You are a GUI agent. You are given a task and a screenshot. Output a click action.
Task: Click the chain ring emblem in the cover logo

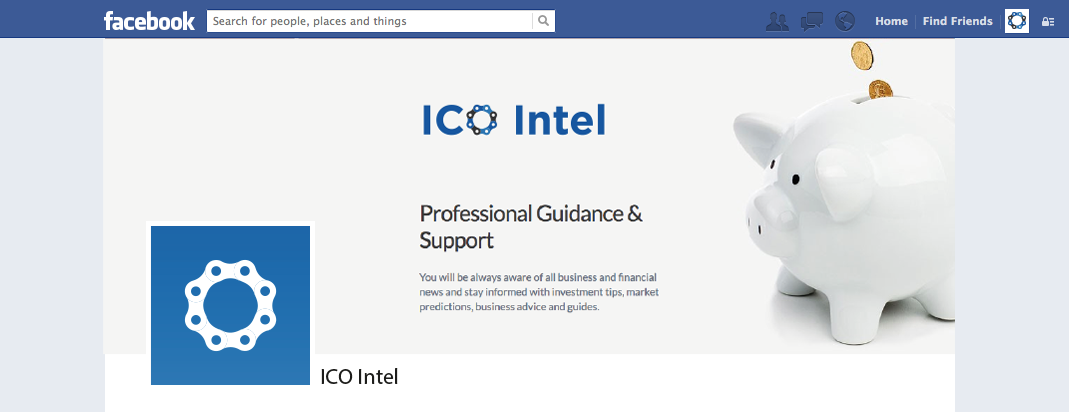(x=482, y=120)
